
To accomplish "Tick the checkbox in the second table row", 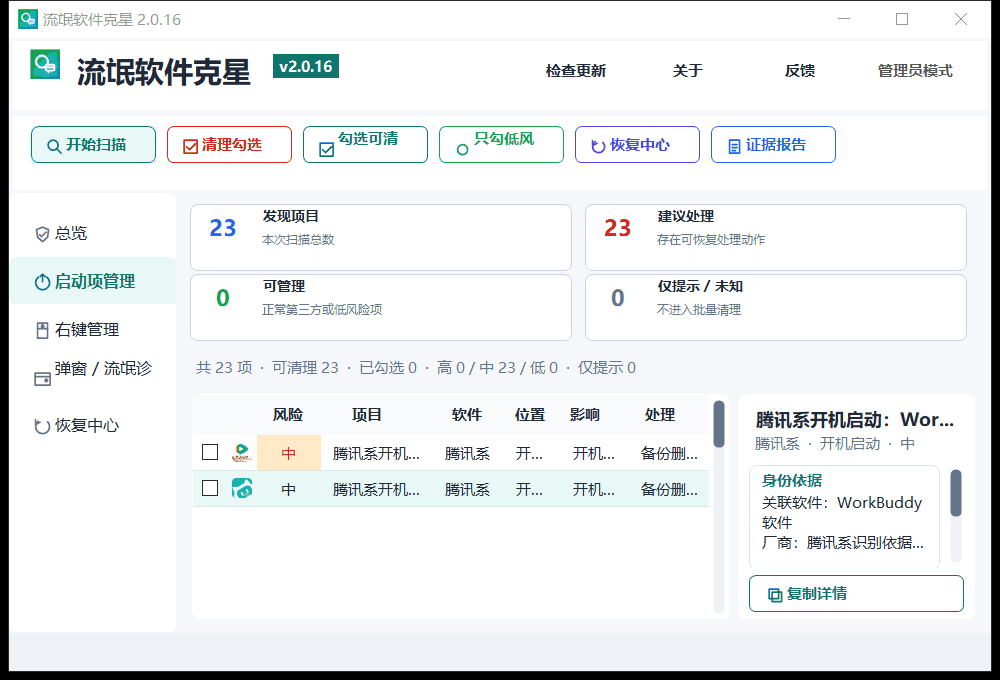I will (210, 489).
